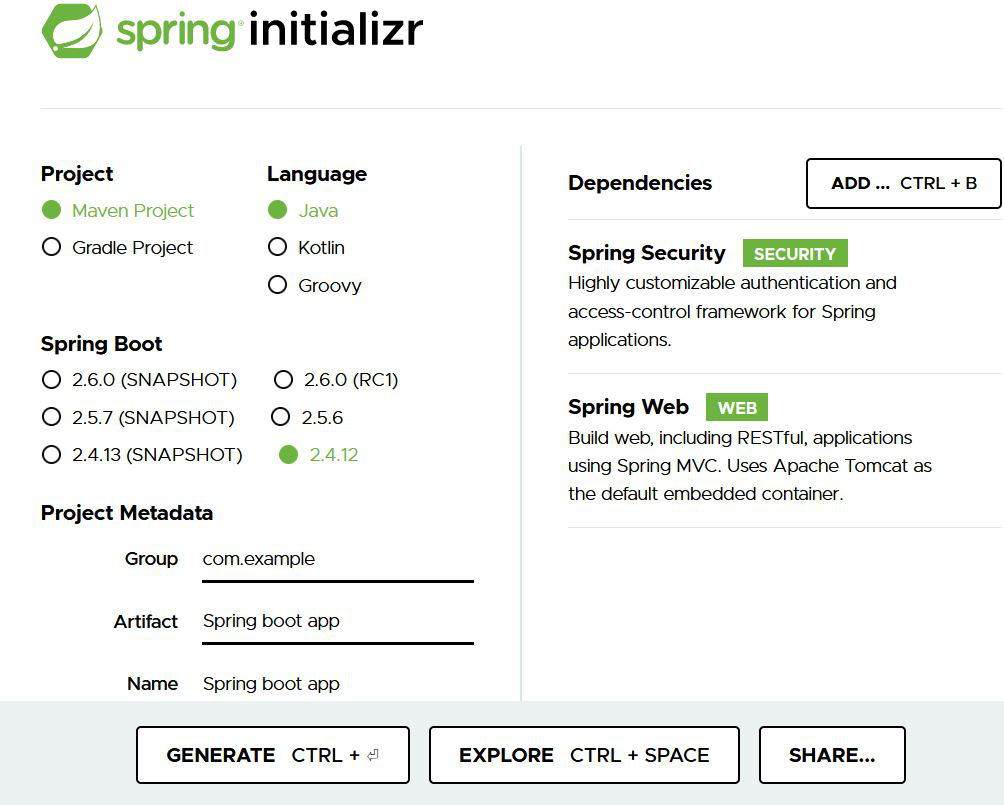Screen dimensions: 1004x805
Task: Pick Spring Boot version 2.5.6
Action: click(281, 417)
